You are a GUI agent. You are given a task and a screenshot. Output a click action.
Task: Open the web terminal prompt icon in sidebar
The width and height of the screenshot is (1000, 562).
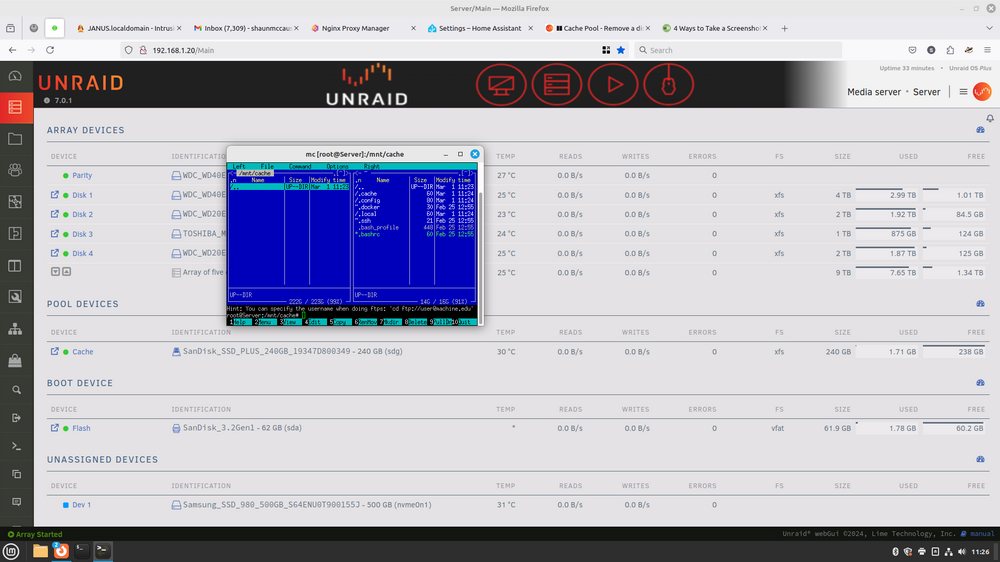tap(16, 446)
